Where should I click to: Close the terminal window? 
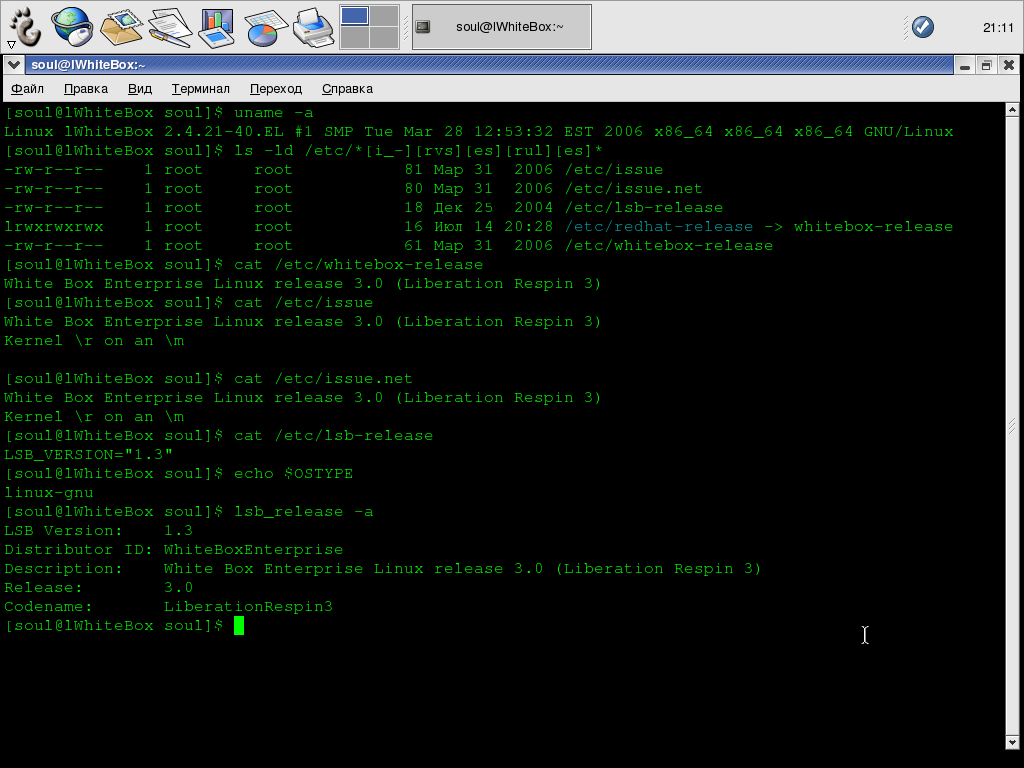(1008, 65)
